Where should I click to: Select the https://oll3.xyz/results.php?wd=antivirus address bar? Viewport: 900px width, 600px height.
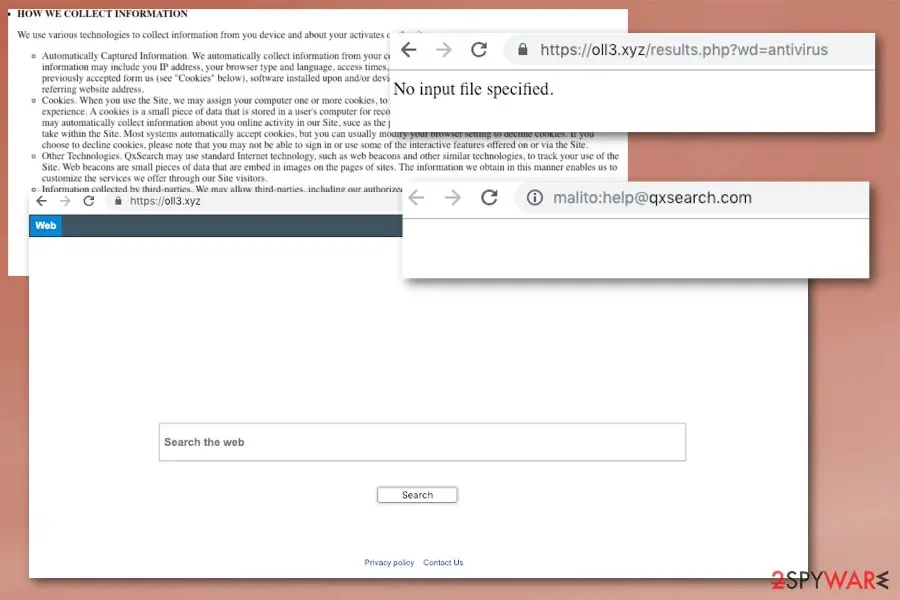[688, 50]
